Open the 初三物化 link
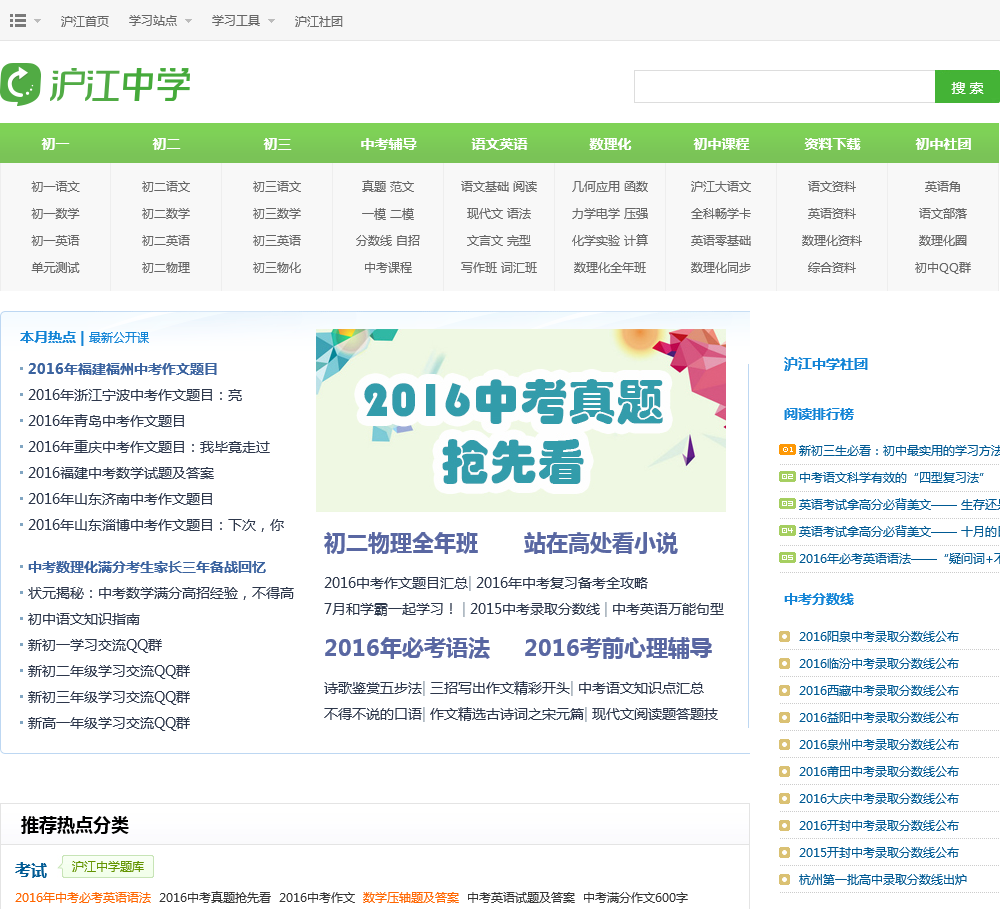The image size is (1000, 909). (x=277, y=267)
